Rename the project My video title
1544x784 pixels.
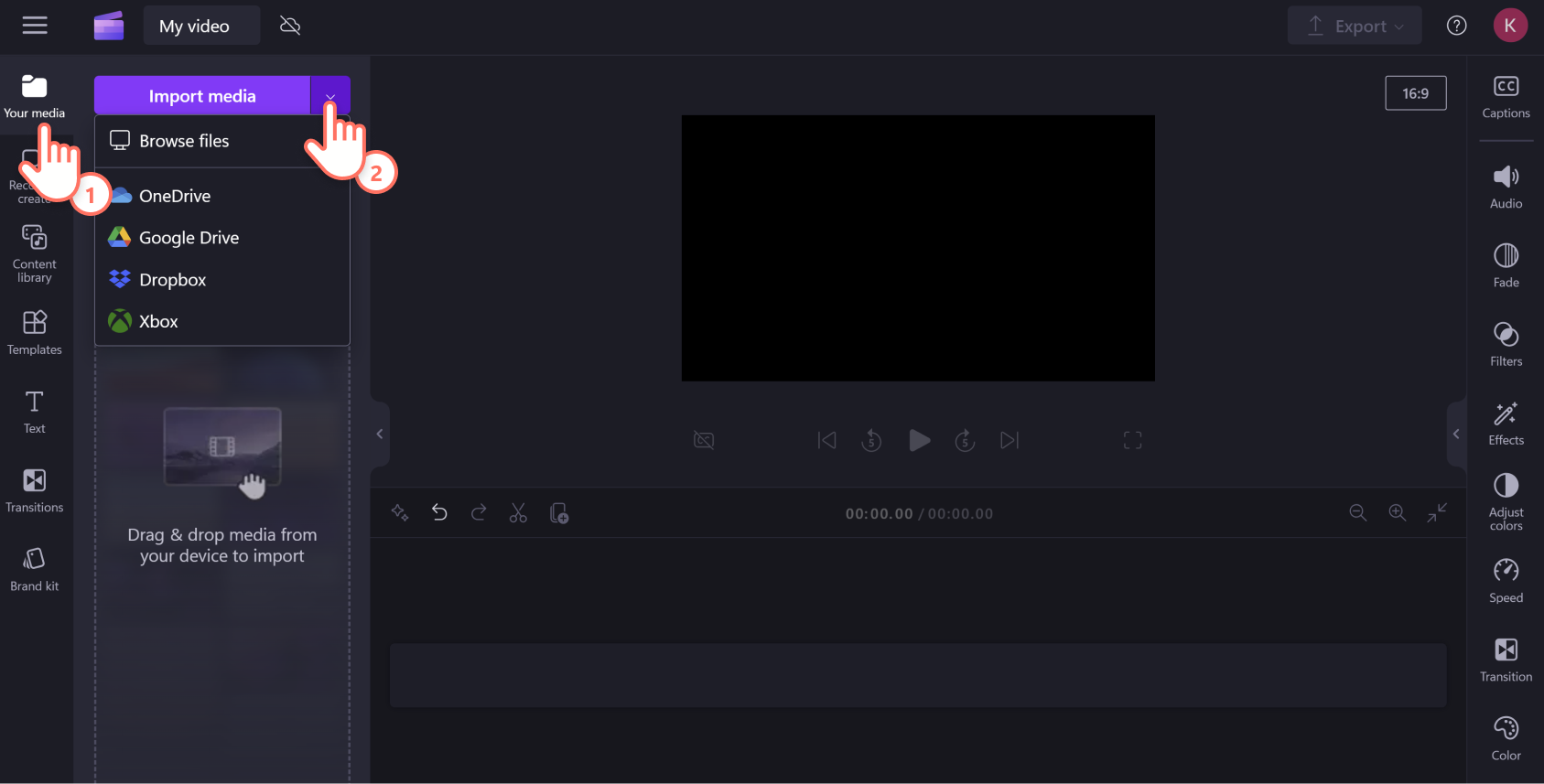(x=201, y=26)
